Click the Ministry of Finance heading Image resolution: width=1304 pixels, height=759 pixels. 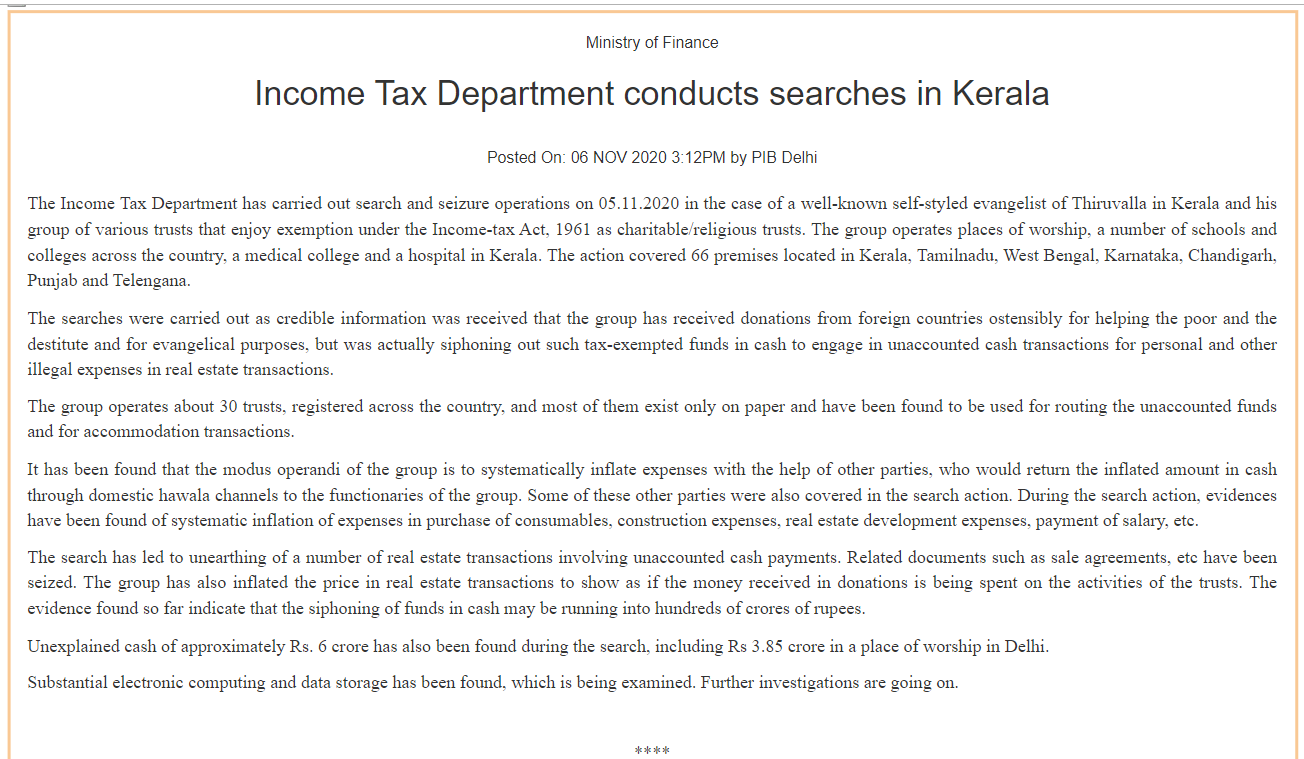coord(652,42)
